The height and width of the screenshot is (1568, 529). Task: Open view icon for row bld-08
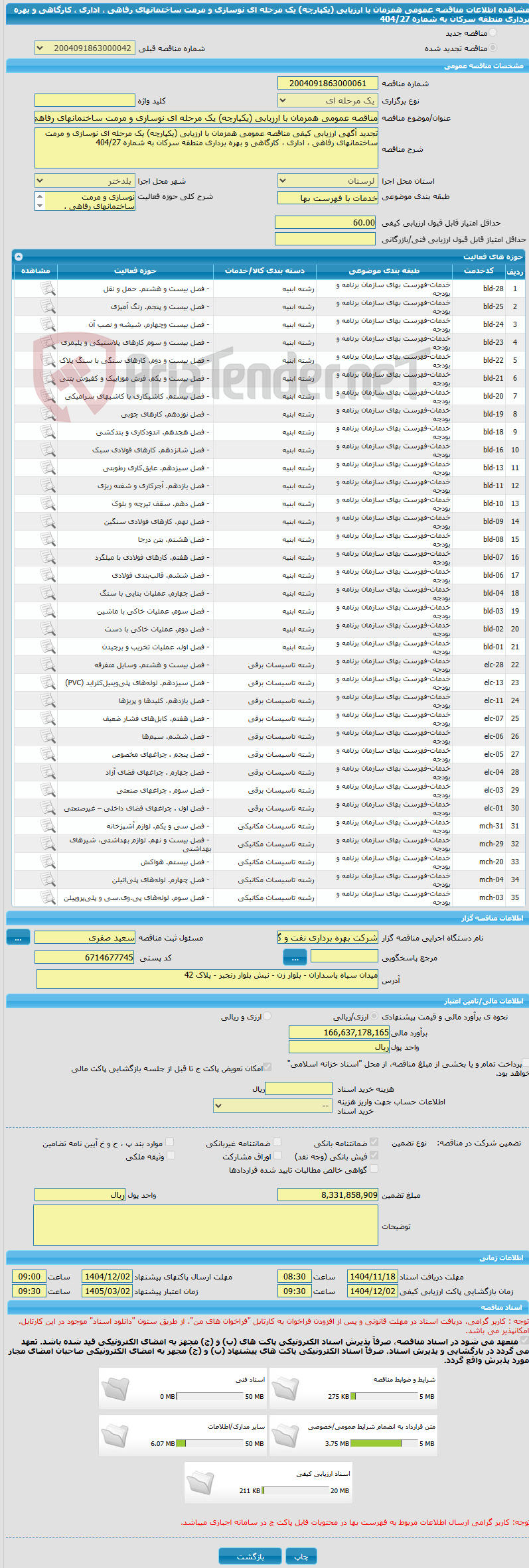point(48,539)
